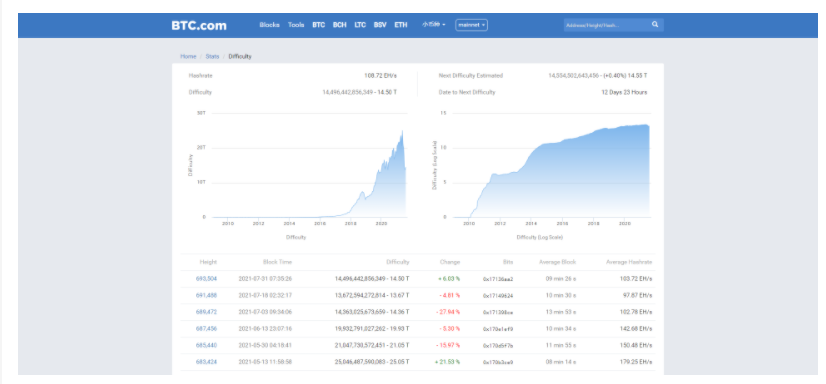The image size is (826, 384).
Task: Click the Height column header
Action: (x=208, y=262)
